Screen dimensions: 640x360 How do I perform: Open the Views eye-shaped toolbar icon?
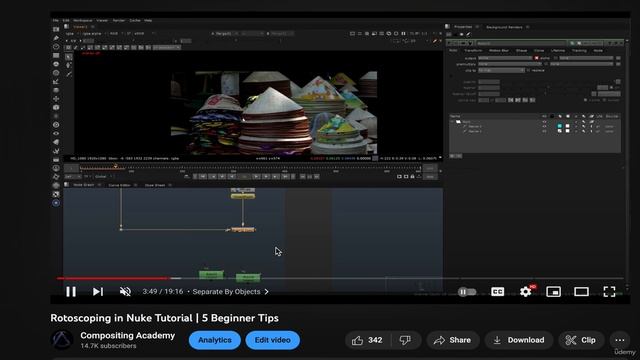pos(56,133)
